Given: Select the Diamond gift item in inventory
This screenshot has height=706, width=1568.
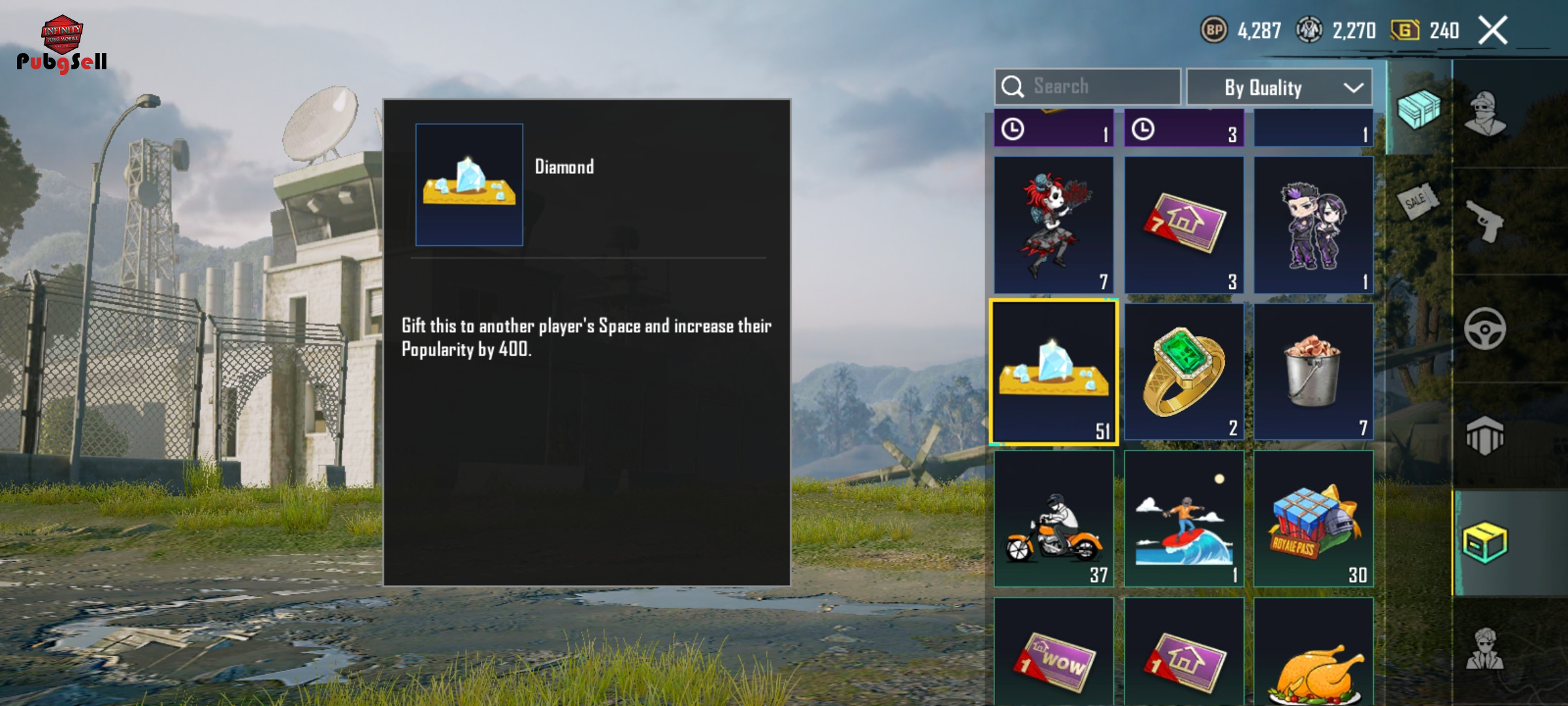Looking at the screenshot, I should pyautogui.click(x=1053, y=372).
